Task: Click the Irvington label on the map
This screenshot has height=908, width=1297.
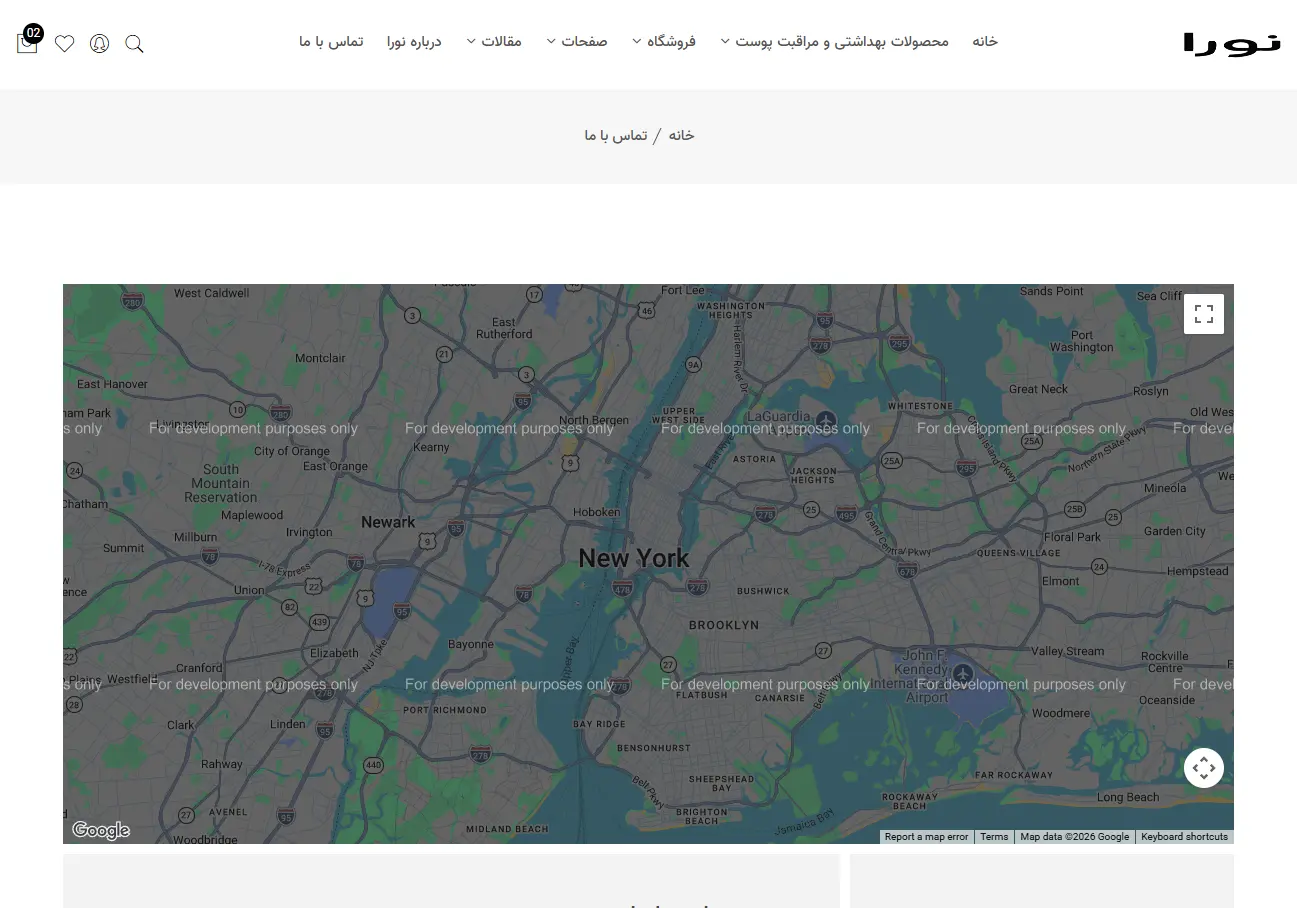Action: click(309, 532)
